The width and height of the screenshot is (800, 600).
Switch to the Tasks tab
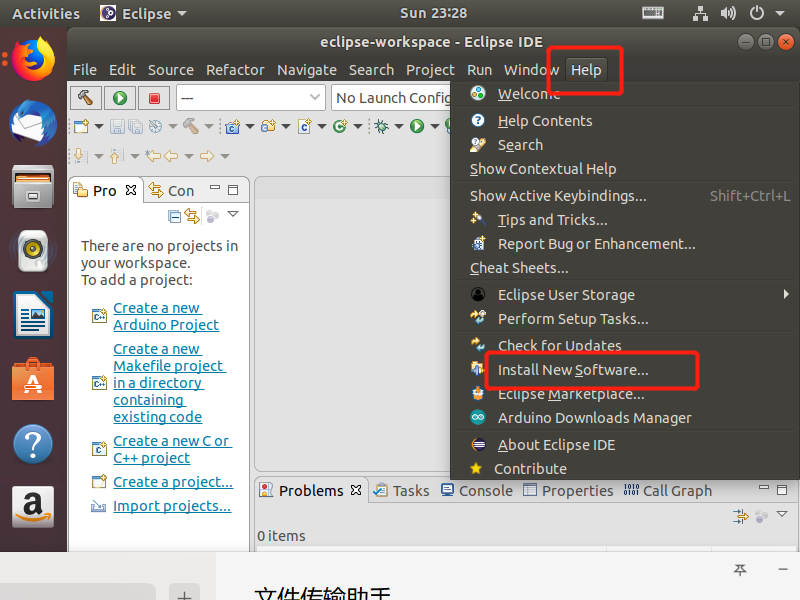click(x=402, y=491)
